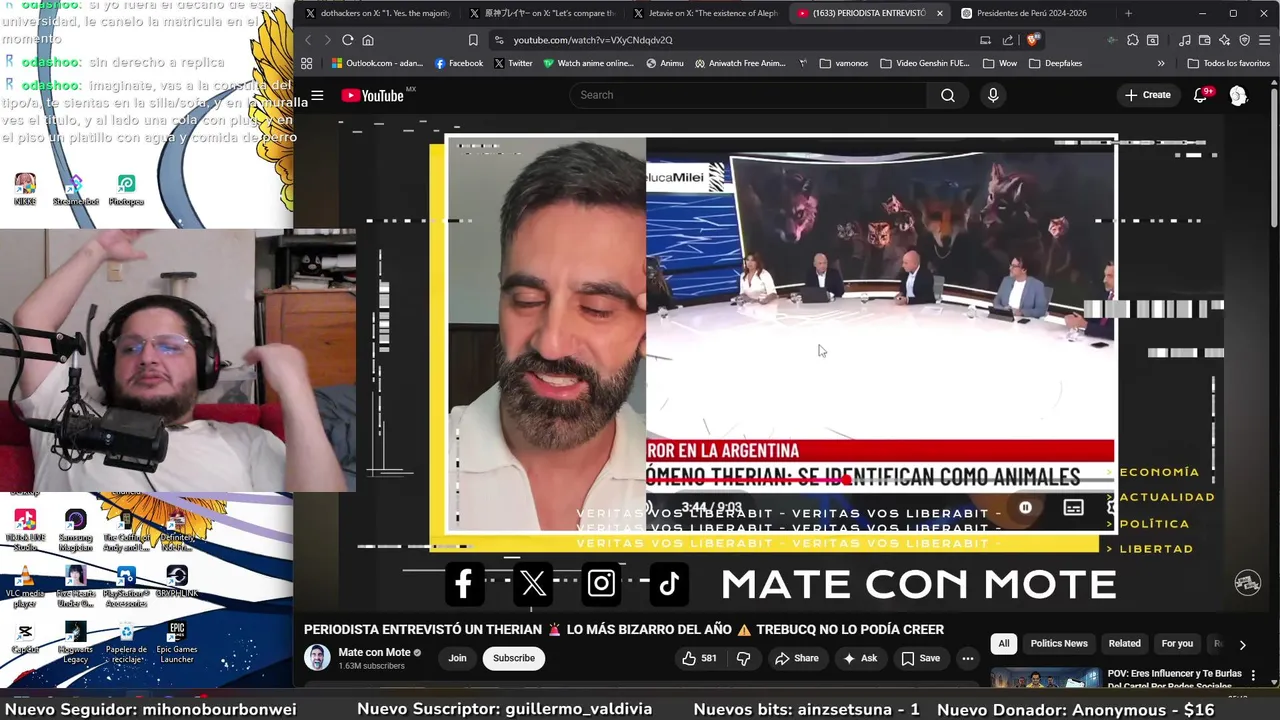Image resolution: width=1280 pixels, height=720 pixels.
Task: Open TikTok LIVE Studio desktop shortcut
Action: (x=25, y=530)
